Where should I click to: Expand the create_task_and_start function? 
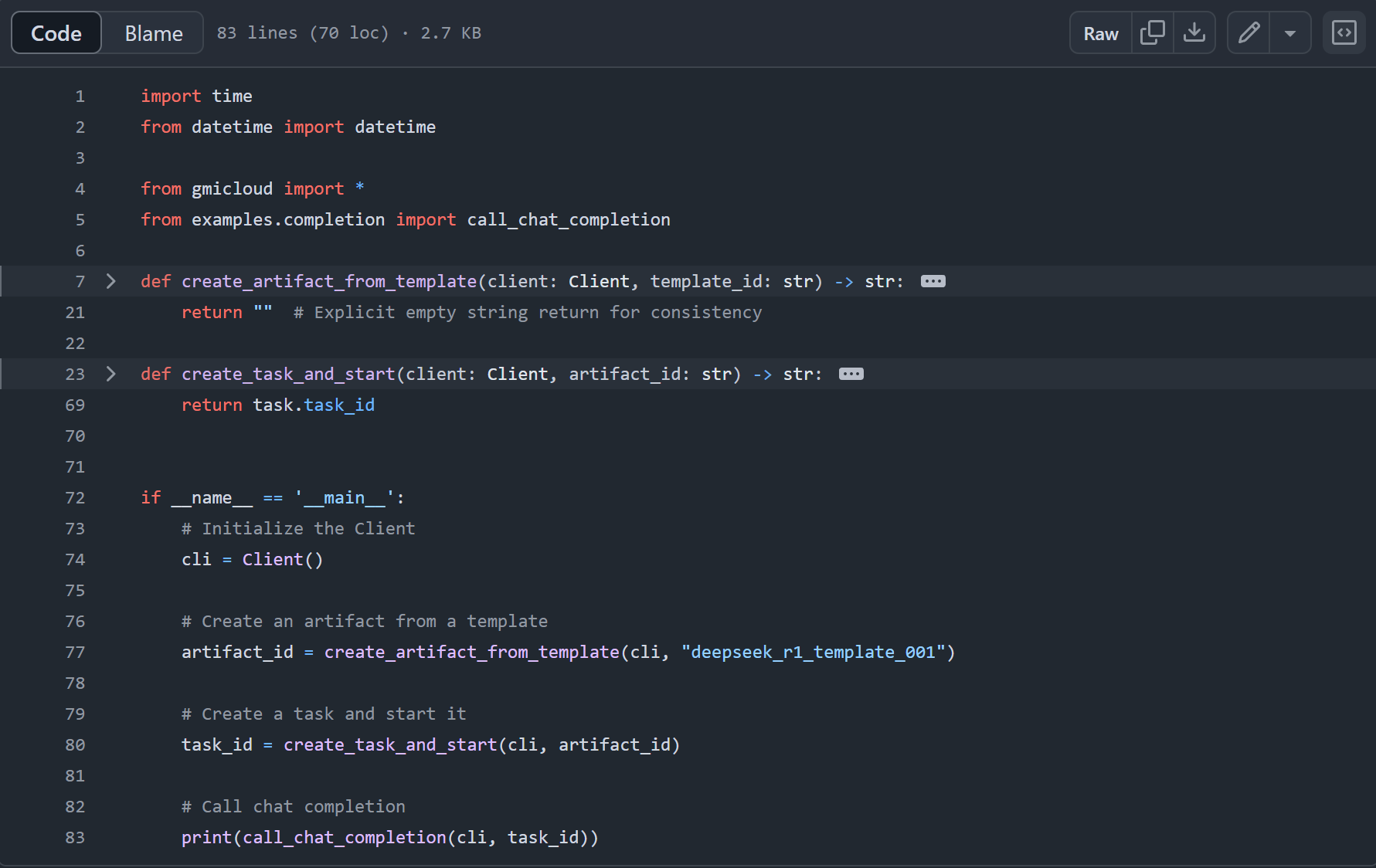[111, 375]
